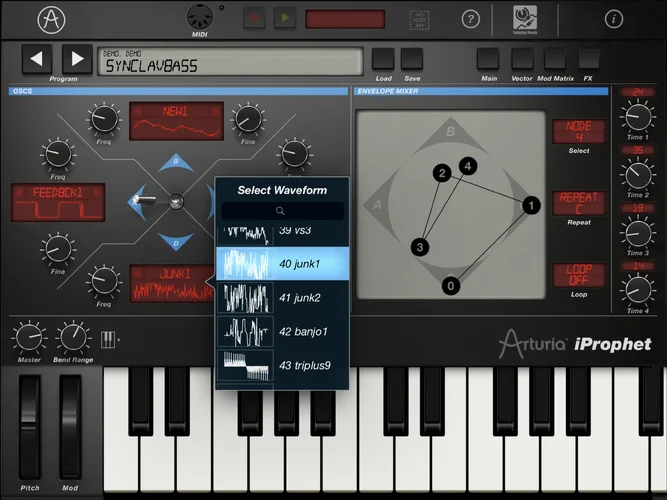Switch to the Vector tab

click(522, 59)
